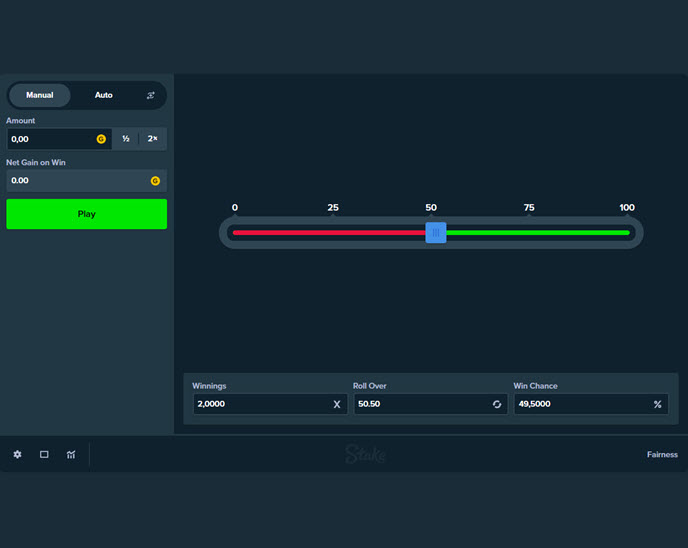Switch to the Manual betting tab
This screenshot has width=688, height=548.
tap(40, 95)
